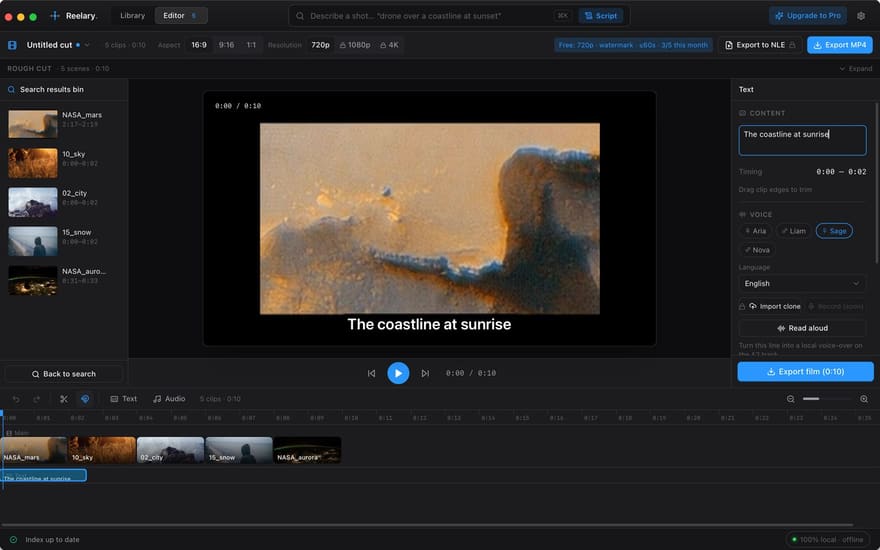Select the scissors split tool
Screen dimensions: 880x550
tap(64, 399)
